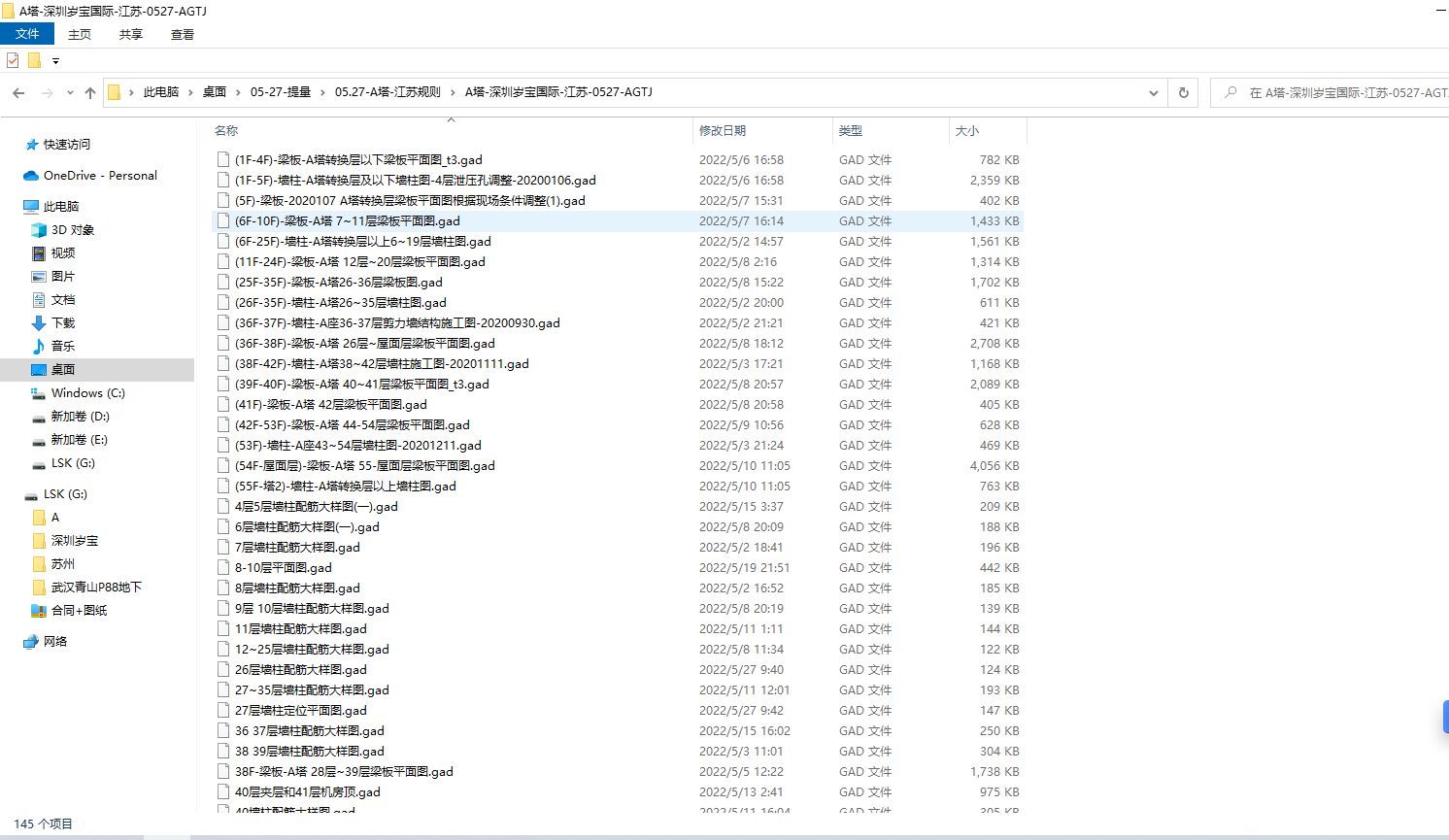1449x840 pixels.
Task: Click the new folder icon in quick access toolbar
Action: pos(34,60)
